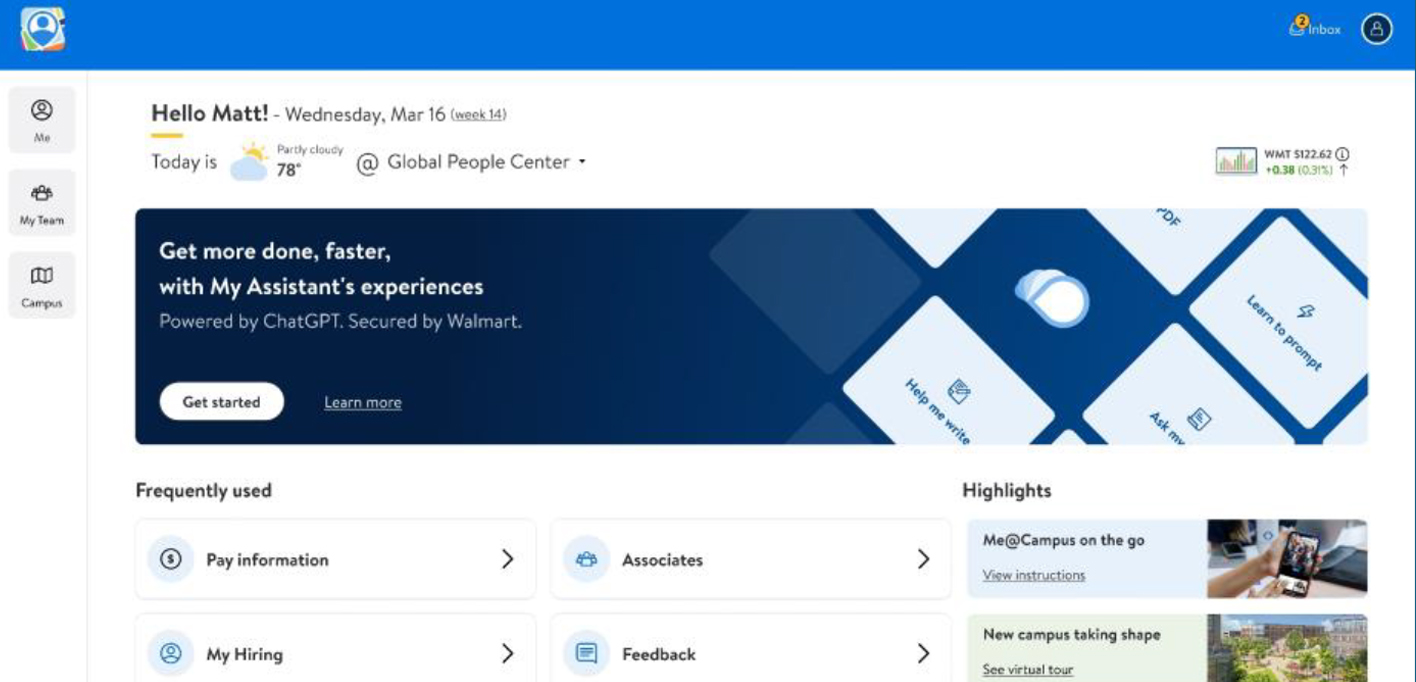Click the WMT stock chart icon
This screenshot has width=1416, height=682.
1236,161
